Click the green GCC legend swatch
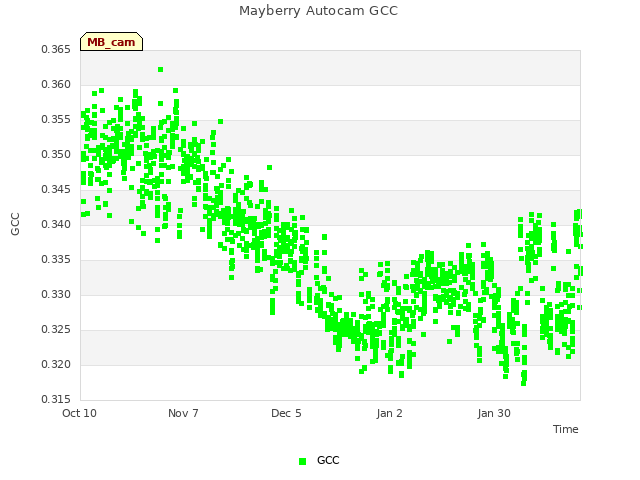The height and width of the screenshot is (480, 640). (x=302, y=461)
